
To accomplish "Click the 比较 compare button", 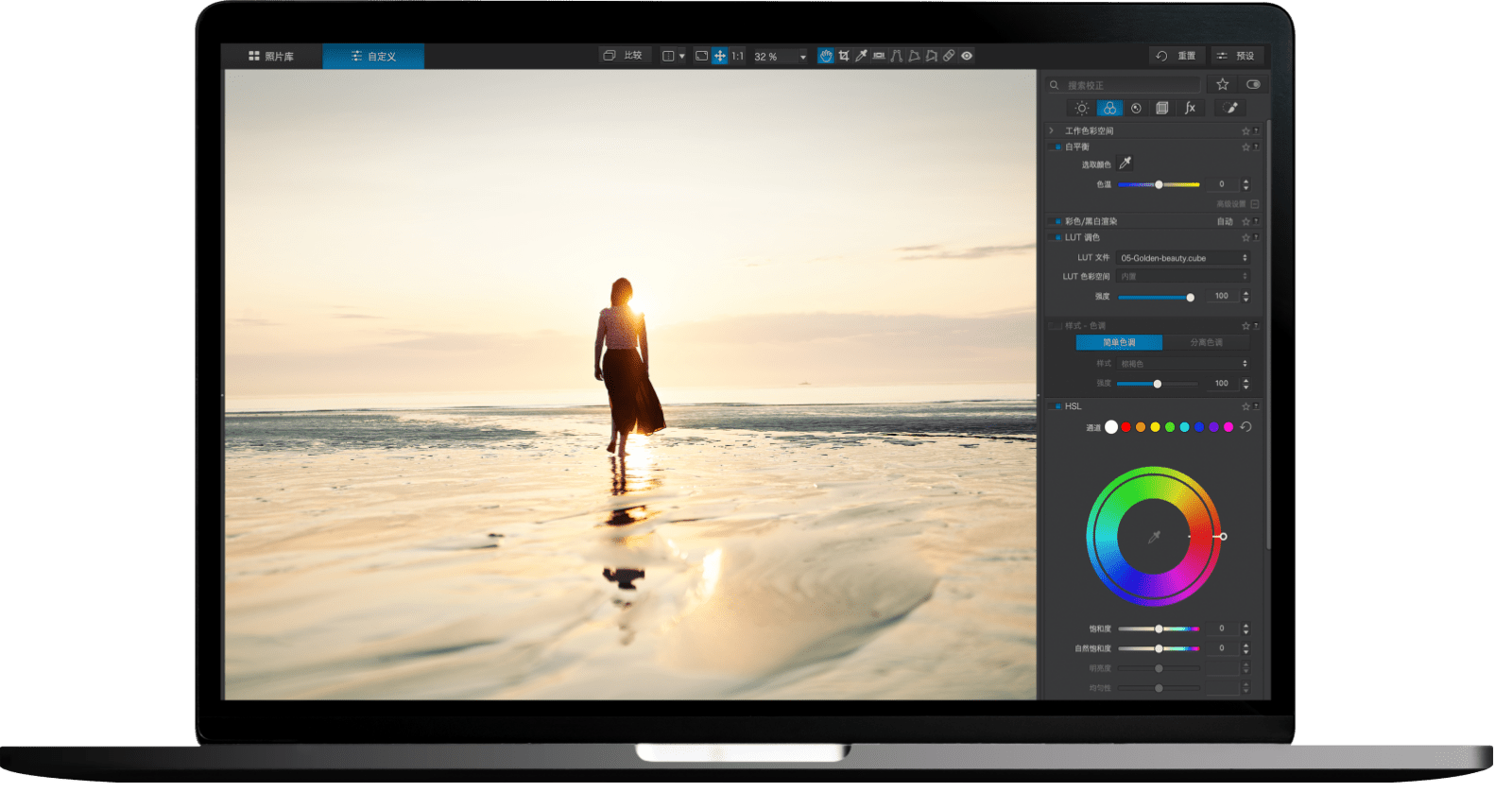I will pos(624,56).
